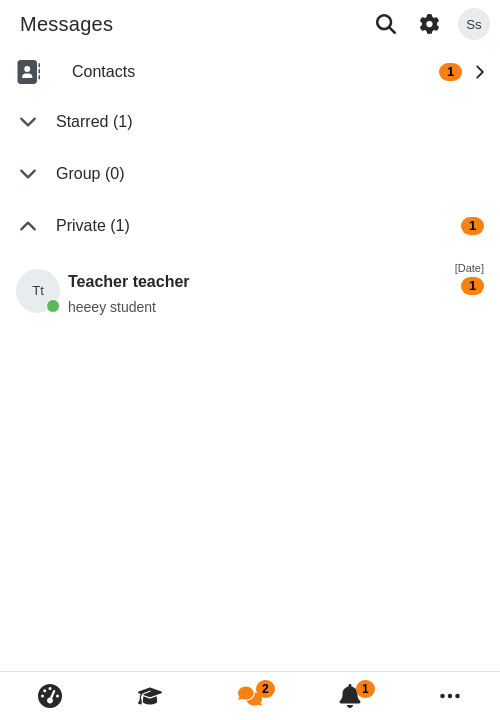Image resolution: width=500 pixels, height=720 pixels.
Task: Click the Group (0) label text
Action: [90, 174]
